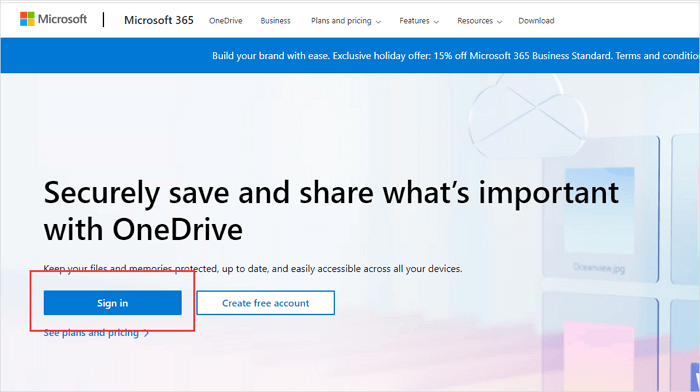The width and height of the screenshot is (700, 392).
Task: Click the Keep your files description text
Action: coord(253,269)
